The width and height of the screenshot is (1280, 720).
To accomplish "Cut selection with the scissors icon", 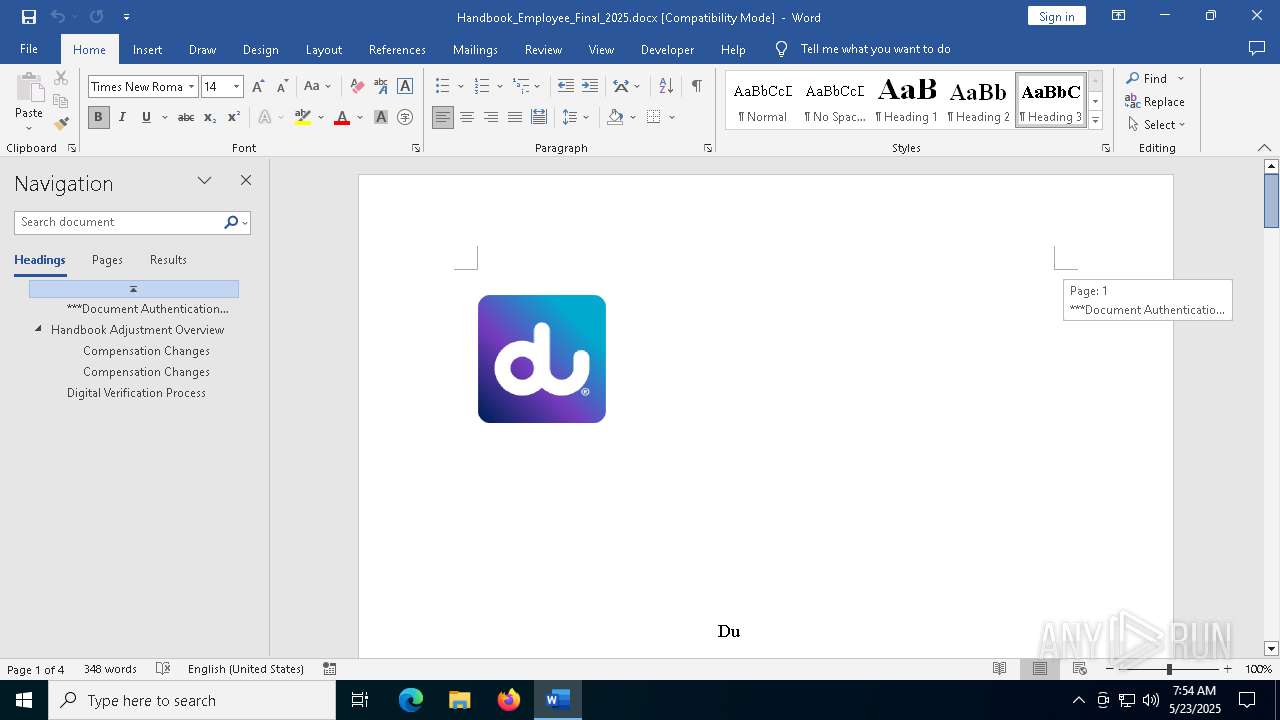I will click(x=61, y=78).
